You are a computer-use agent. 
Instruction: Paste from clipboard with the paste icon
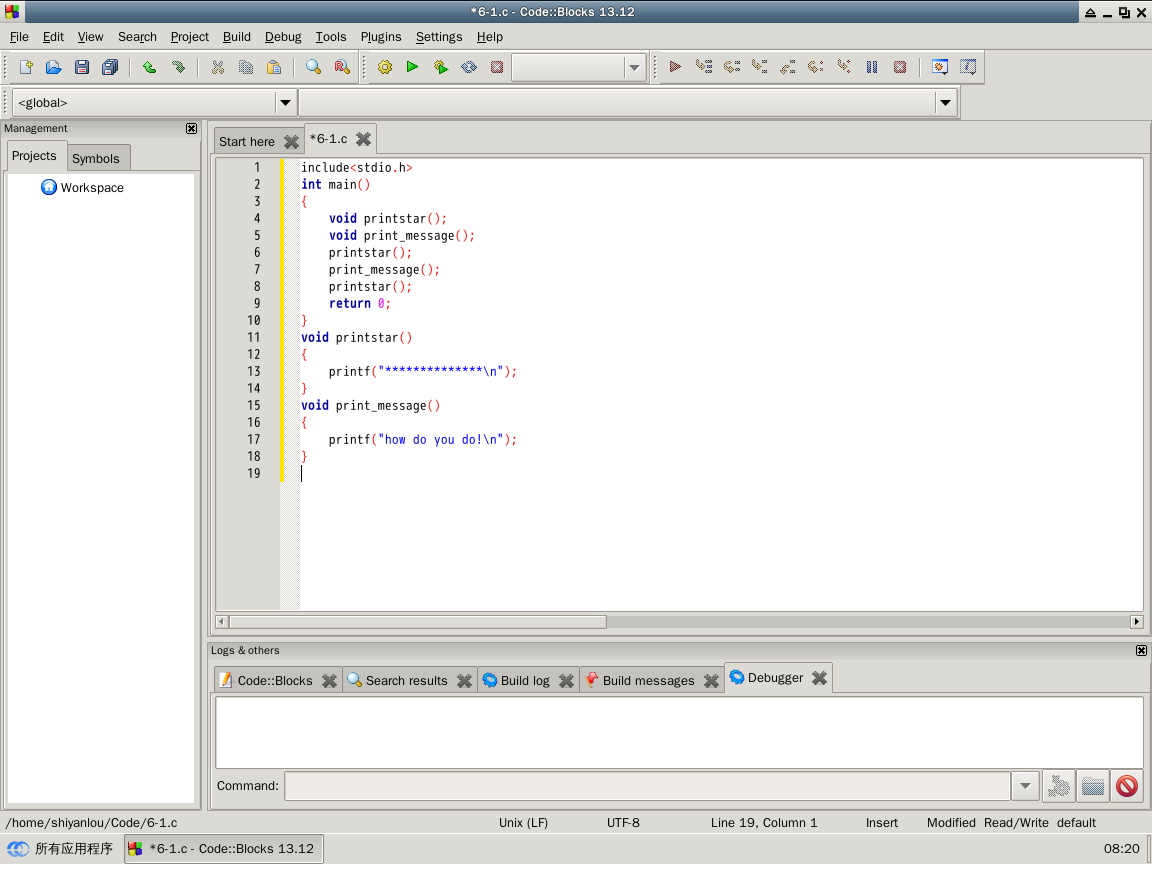(x=274, y=67)
